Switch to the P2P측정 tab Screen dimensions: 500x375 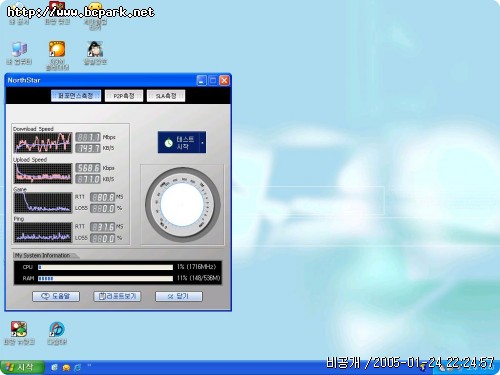point(124,96)
